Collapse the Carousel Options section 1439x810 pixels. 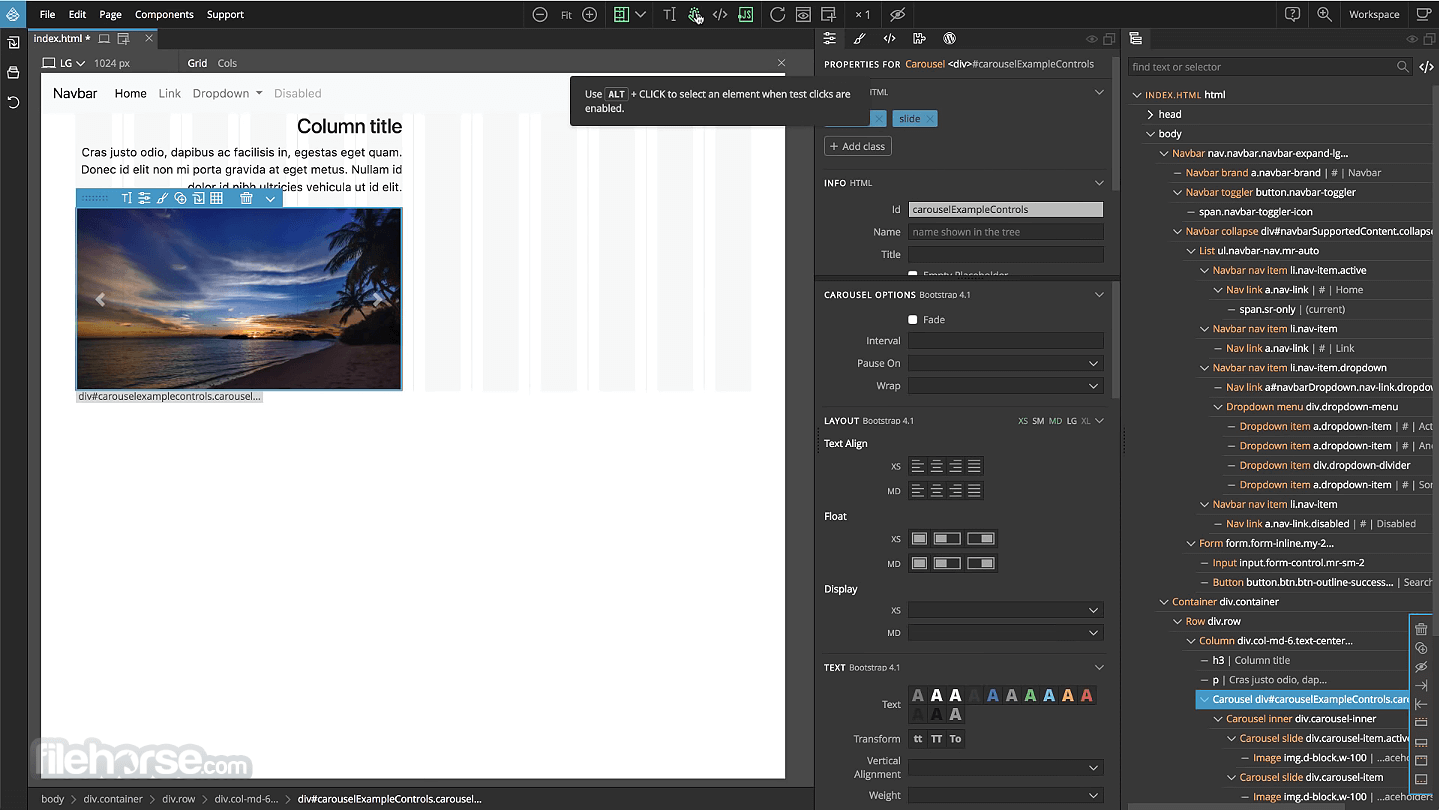click(1099, 295)
